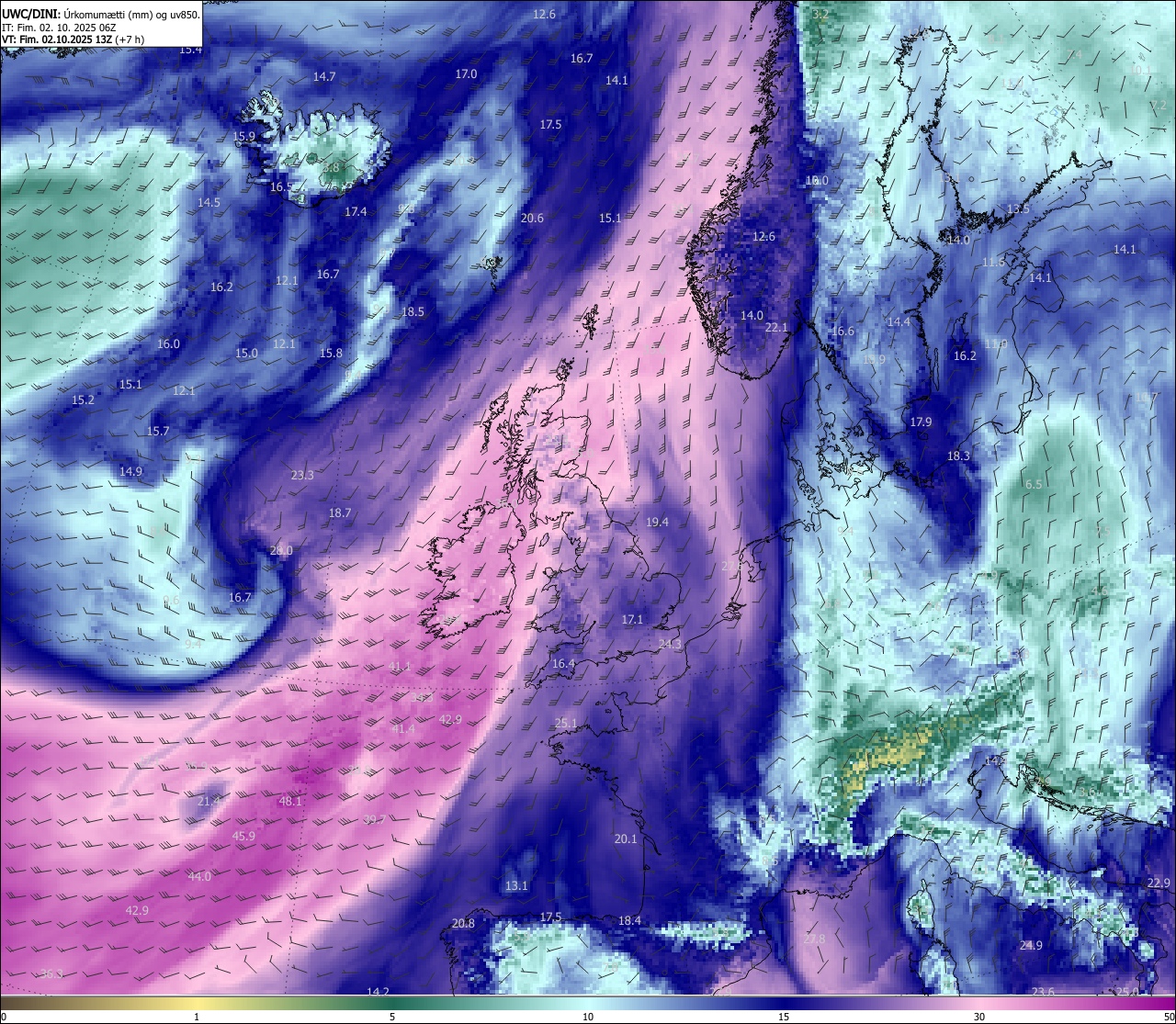1176x1024 pixels.
Task: Click the 1 tick label on the colour scale
Action: [197, 1017]
